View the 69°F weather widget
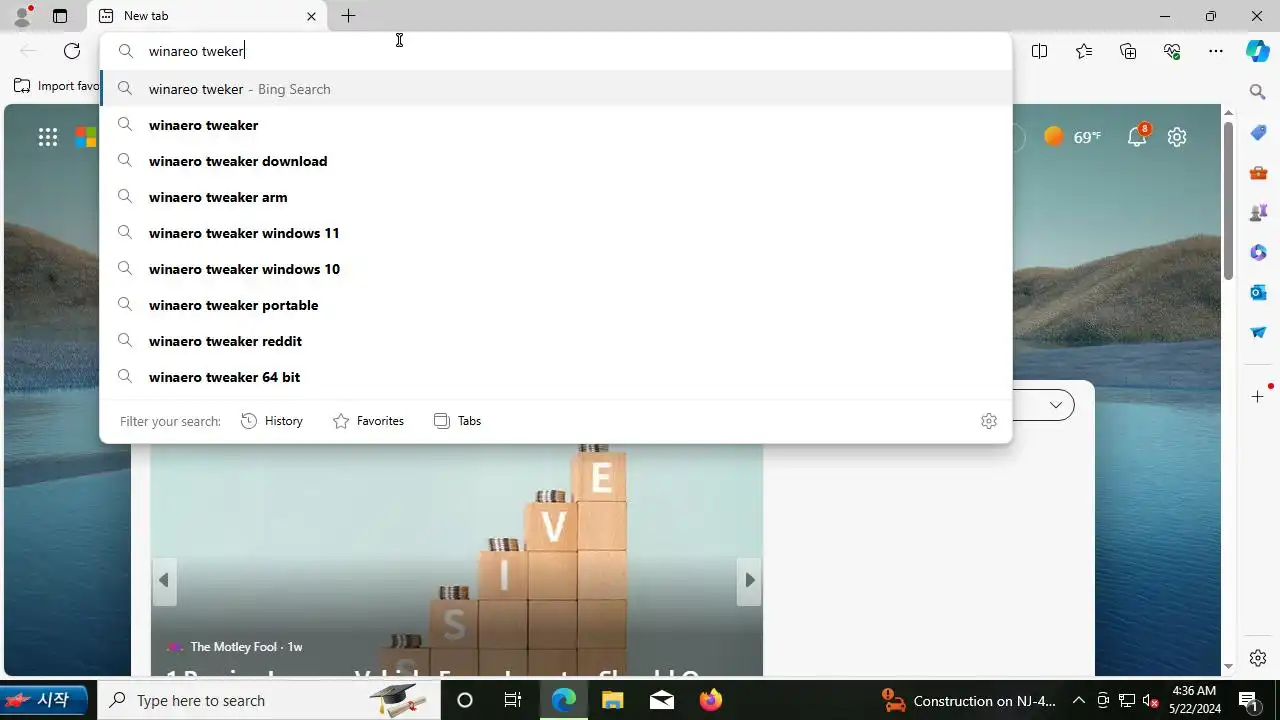Image resolution: width=1280 pixels, height=720 pixels. pyautogui.click(x=1072, y=137)
